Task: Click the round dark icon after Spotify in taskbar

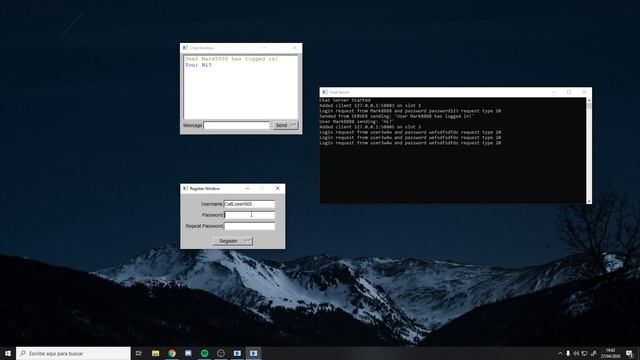Action: click(x=221, y=353)
